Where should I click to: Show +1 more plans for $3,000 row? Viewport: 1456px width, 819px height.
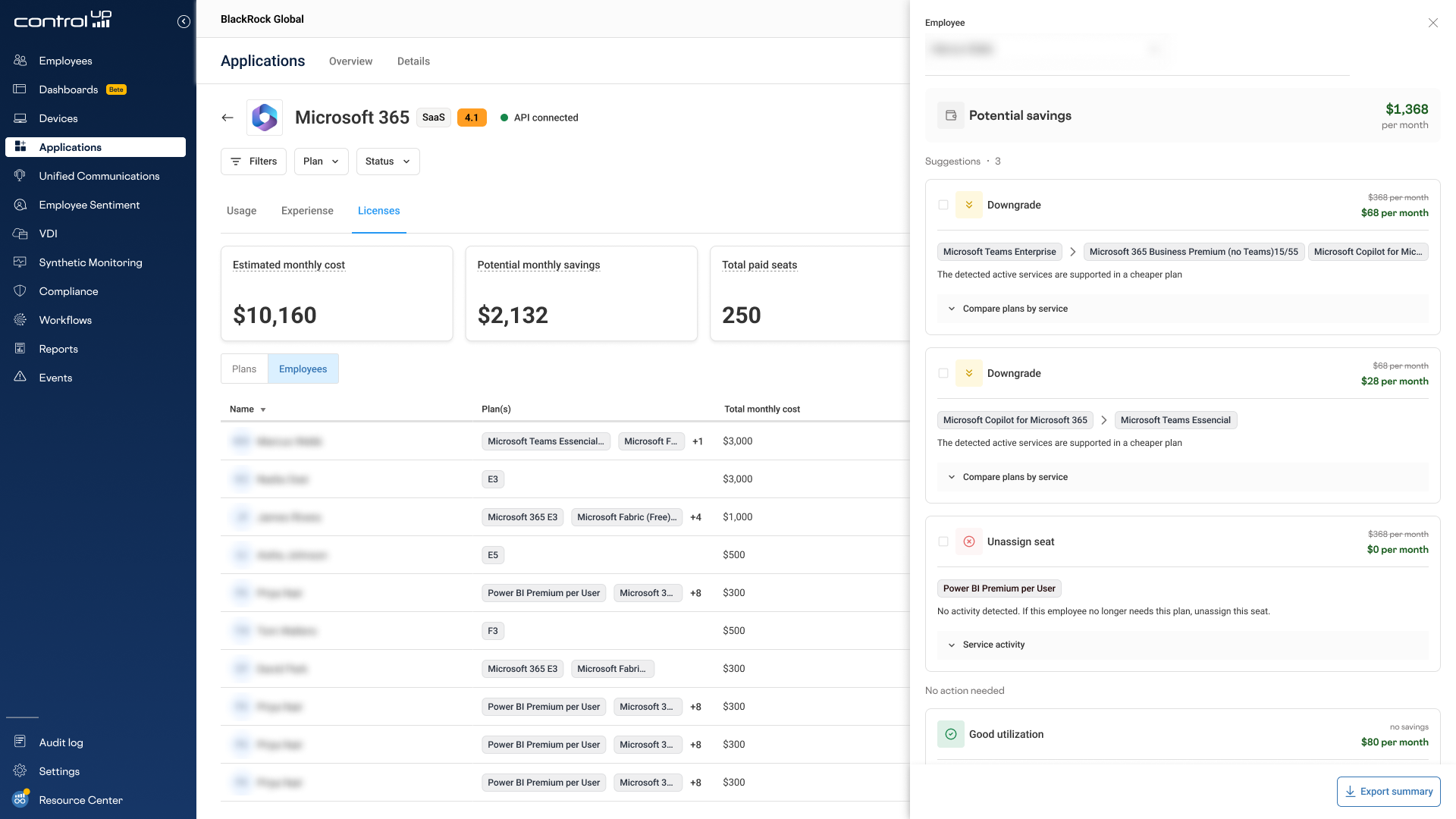[x=698, y=441]
